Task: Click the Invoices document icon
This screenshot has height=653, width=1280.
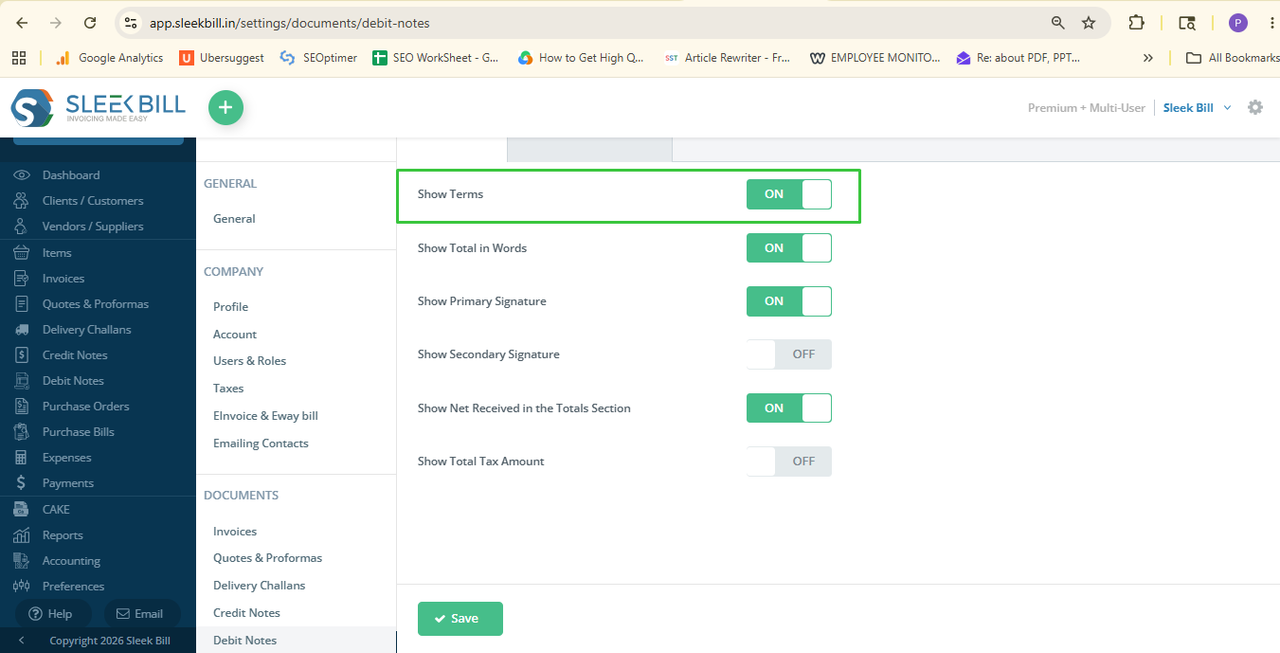Action: click(x=21, y=279)
